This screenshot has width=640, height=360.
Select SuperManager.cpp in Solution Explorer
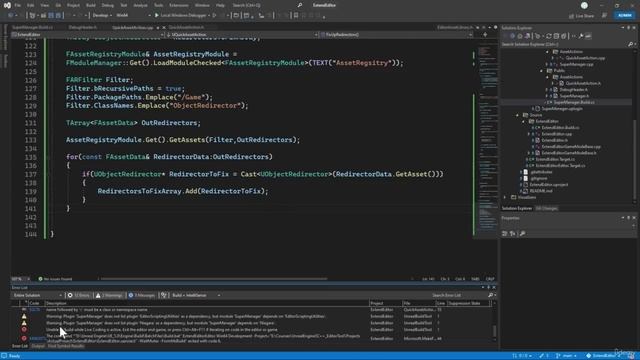pyautogui.click(x=576, y=64)
